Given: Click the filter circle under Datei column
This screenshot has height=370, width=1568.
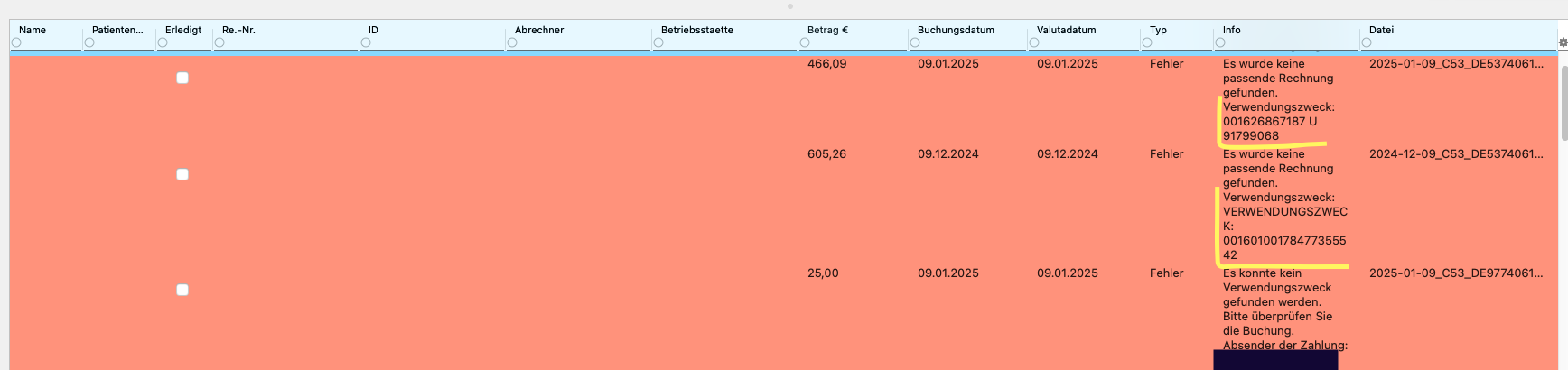Looking at the screenshot, I should pyautogui.click(x=1367, y=42).
